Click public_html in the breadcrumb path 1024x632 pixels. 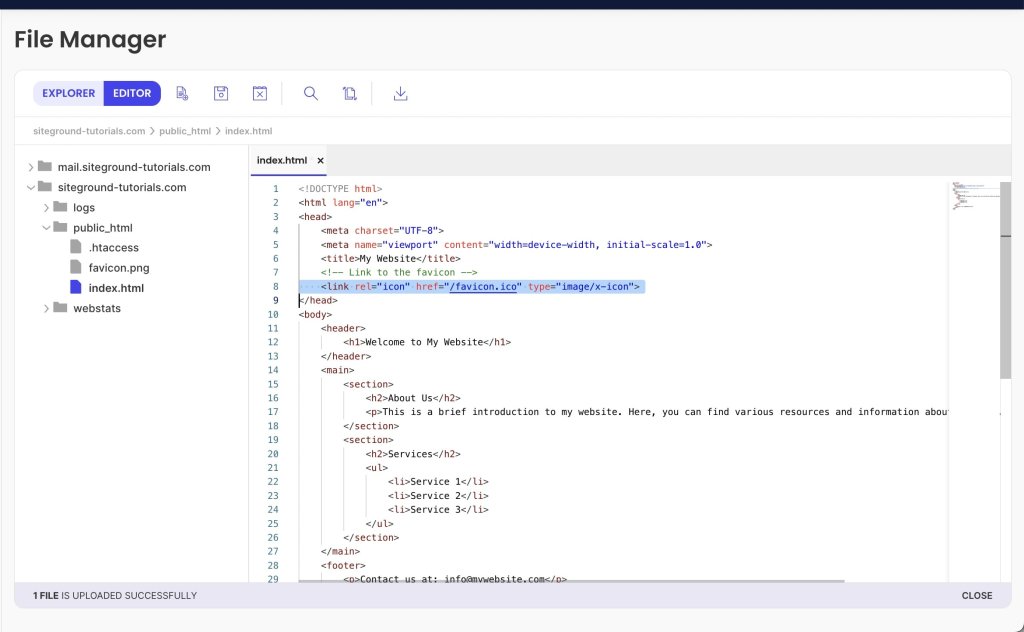pos(185,131)
